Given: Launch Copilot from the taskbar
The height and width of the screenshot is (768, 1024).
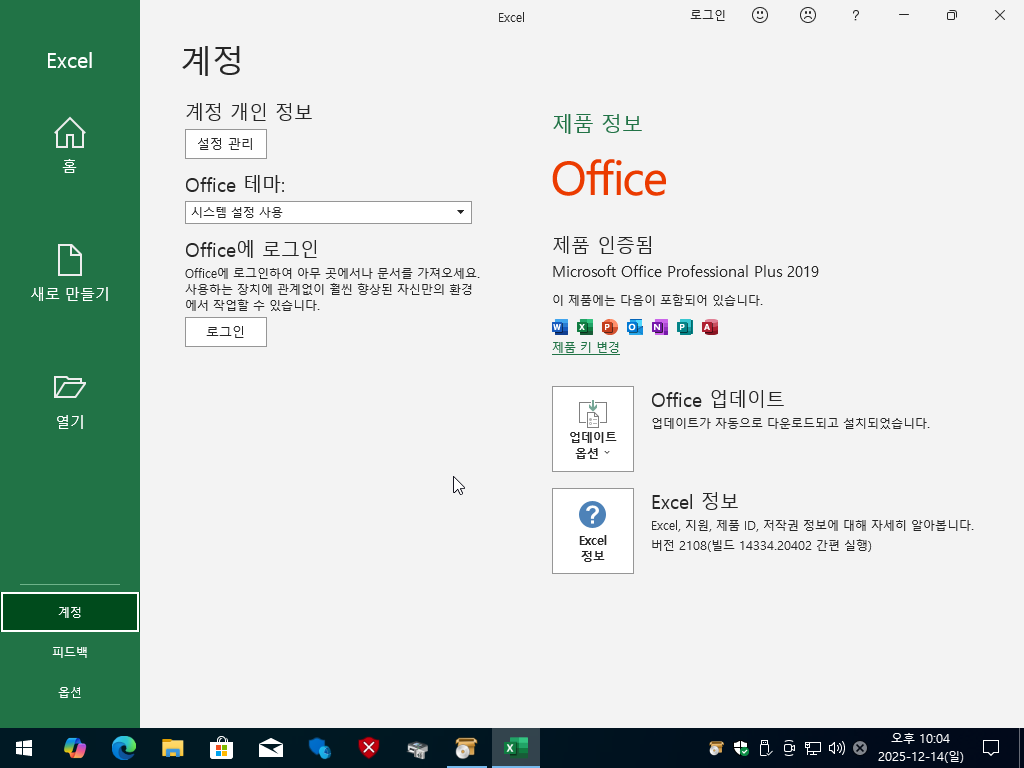Looking at the screenshot, I should pos(74,748).
